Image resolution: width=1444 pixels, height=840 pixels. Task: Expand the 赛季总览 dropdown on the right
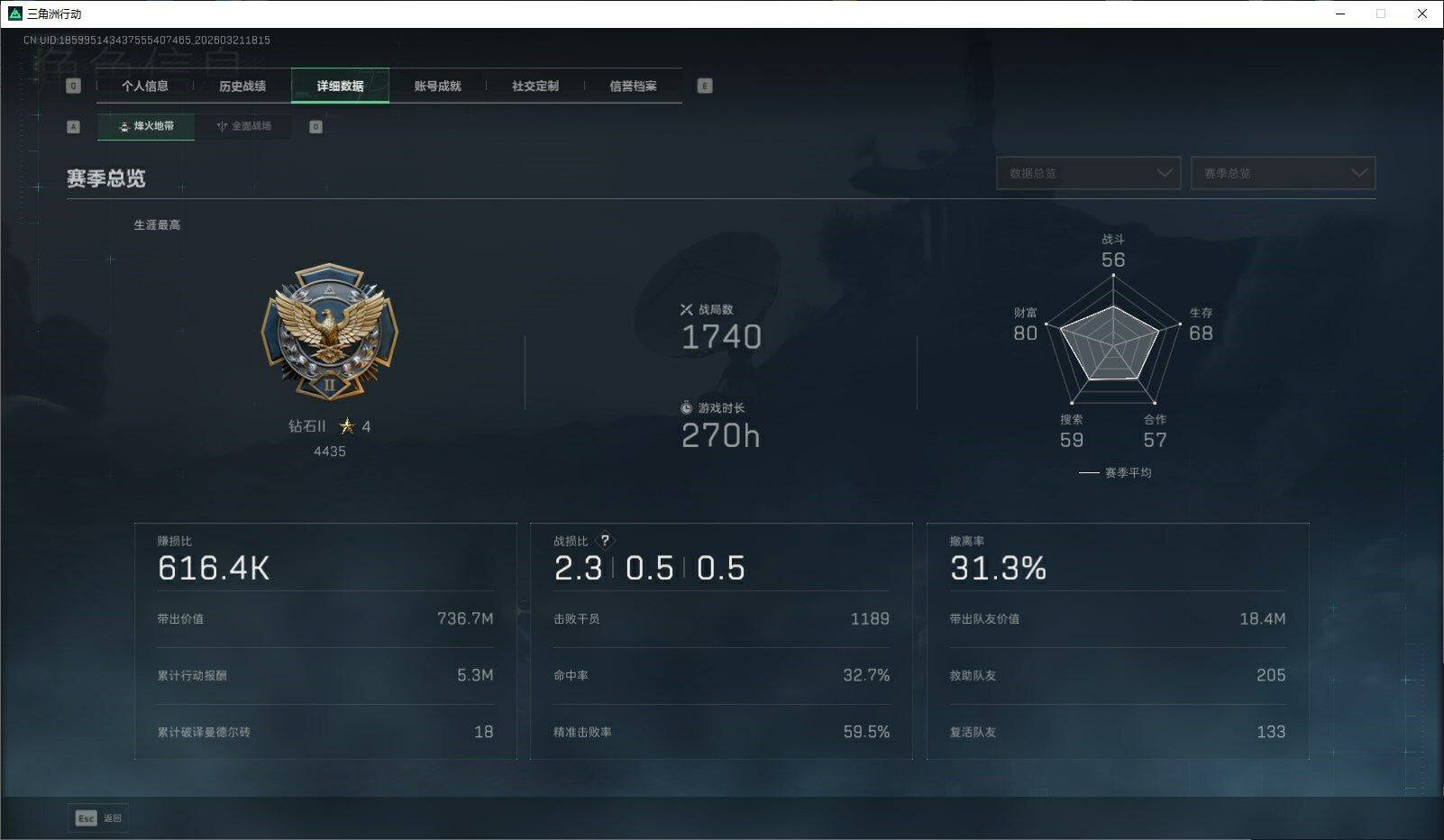(x=1284, y=173)
